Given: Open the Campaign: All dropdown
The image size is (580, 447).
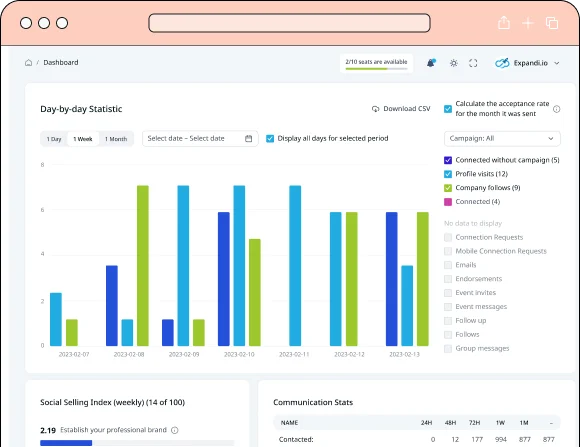Looking at the screenshot, I should coord(502,138).
